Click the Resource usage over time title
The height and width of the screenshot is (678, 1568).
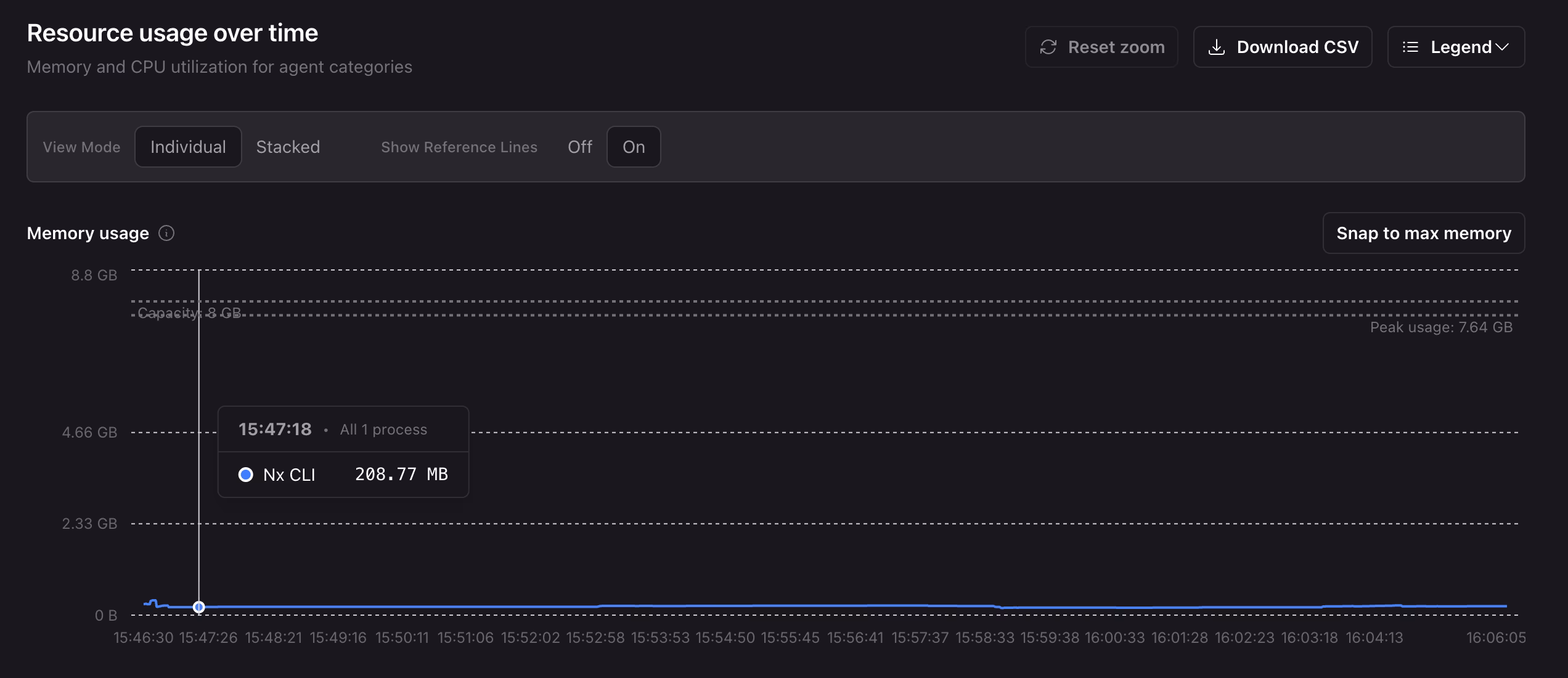[173, 33]
